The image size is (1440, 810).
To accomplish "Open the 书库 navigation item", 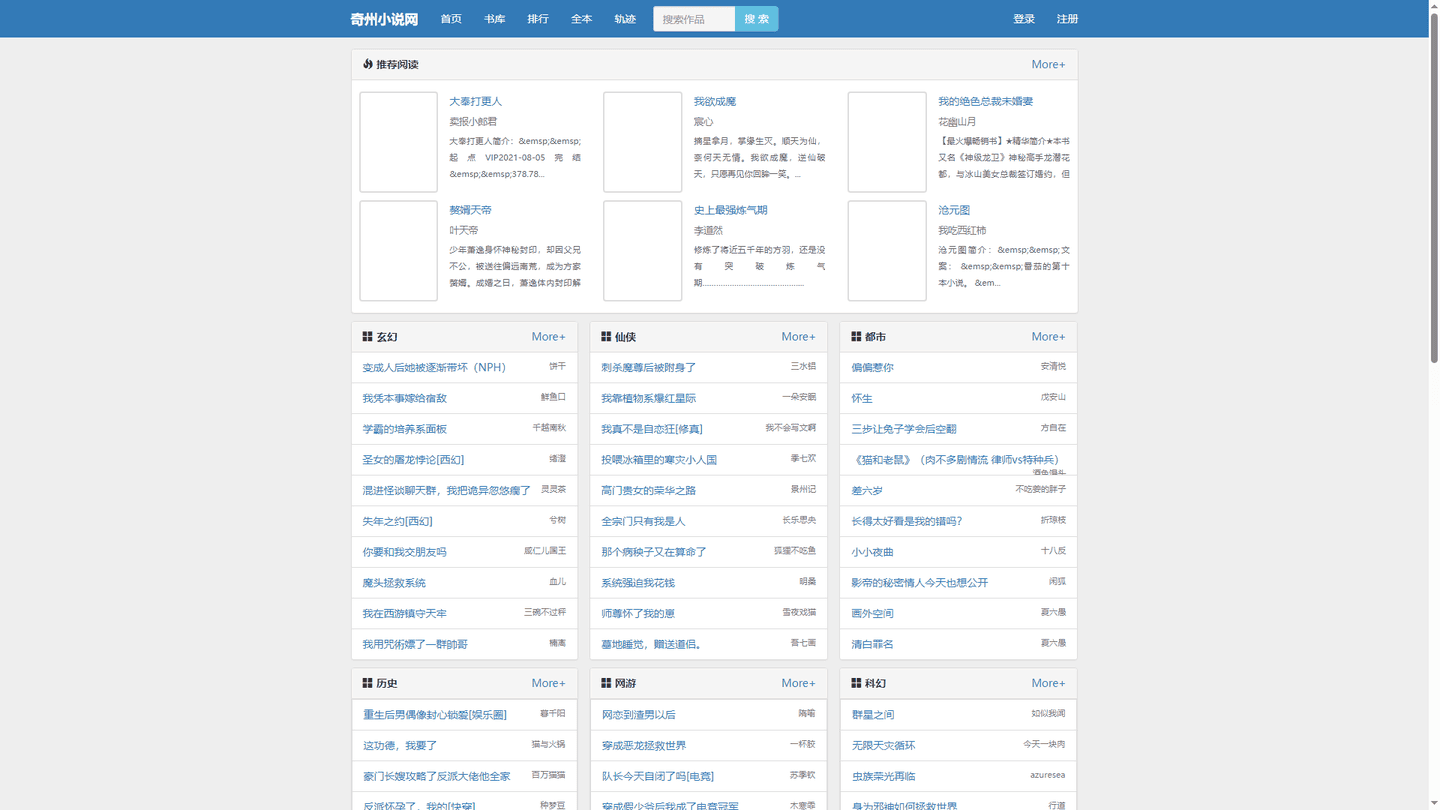I will (x=494, y=19).
